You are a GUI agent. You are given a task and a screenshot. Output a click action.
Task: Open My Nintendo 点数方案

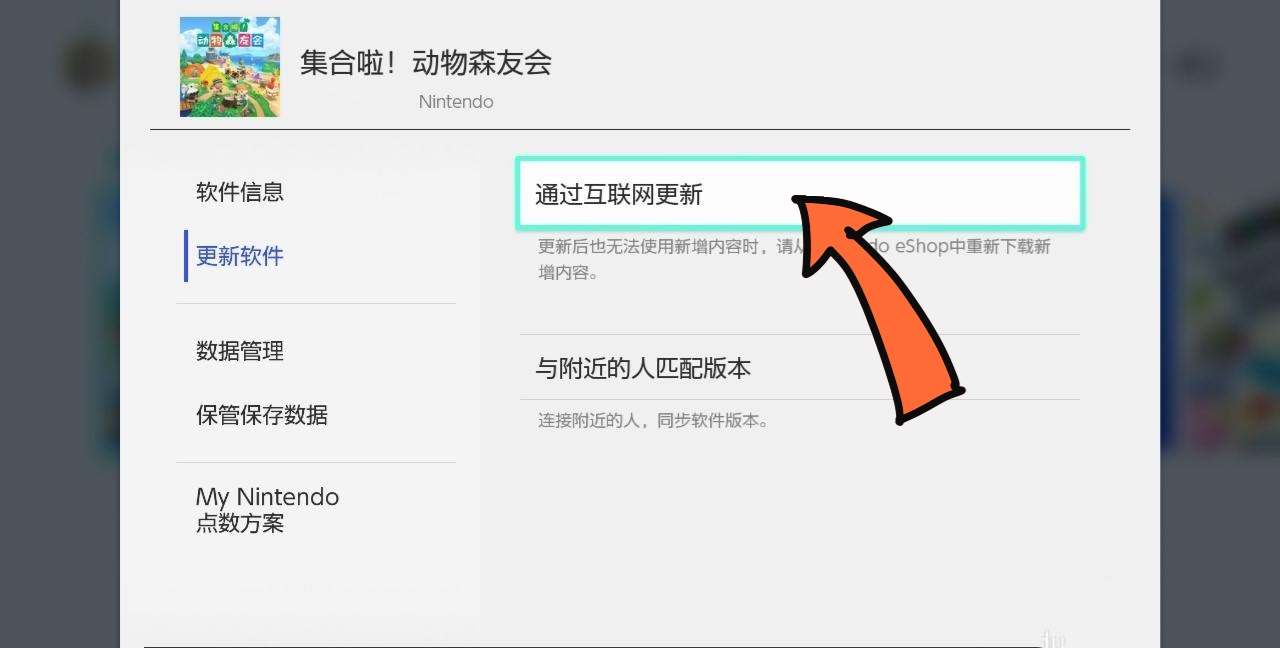(267, 510)
